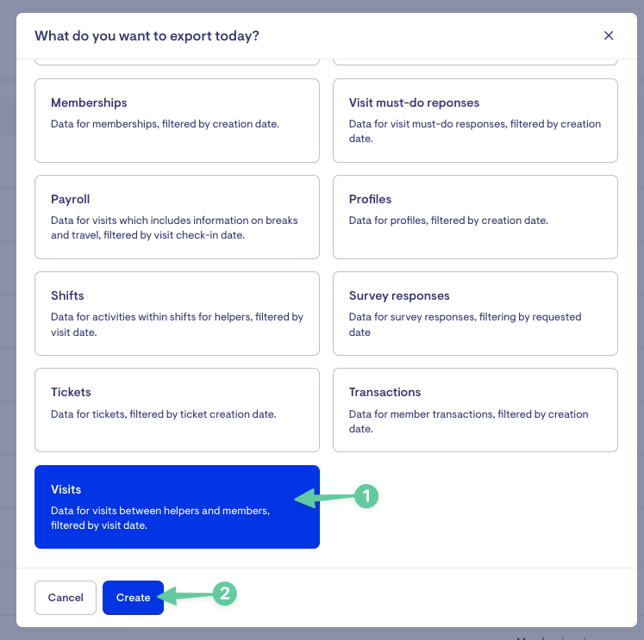Click the green number 2 annotation badge
This screenshot has height=640, width=644.
tap(225, 593)
